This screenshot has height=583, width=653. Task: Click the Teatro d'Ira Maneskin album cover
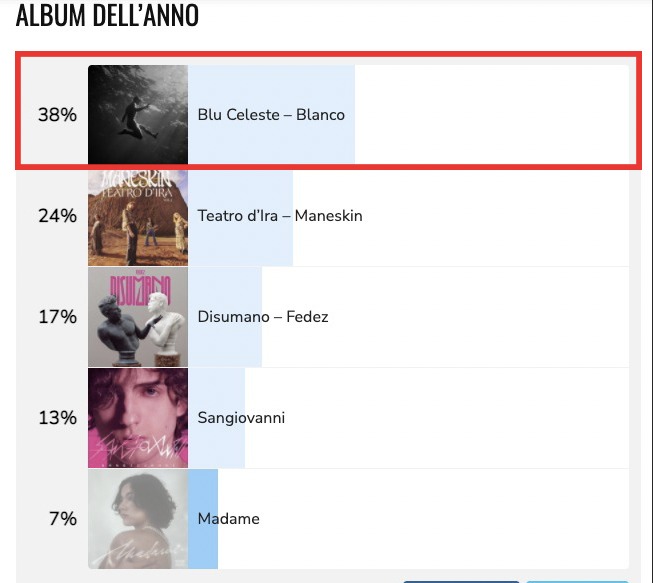(138, 217)
